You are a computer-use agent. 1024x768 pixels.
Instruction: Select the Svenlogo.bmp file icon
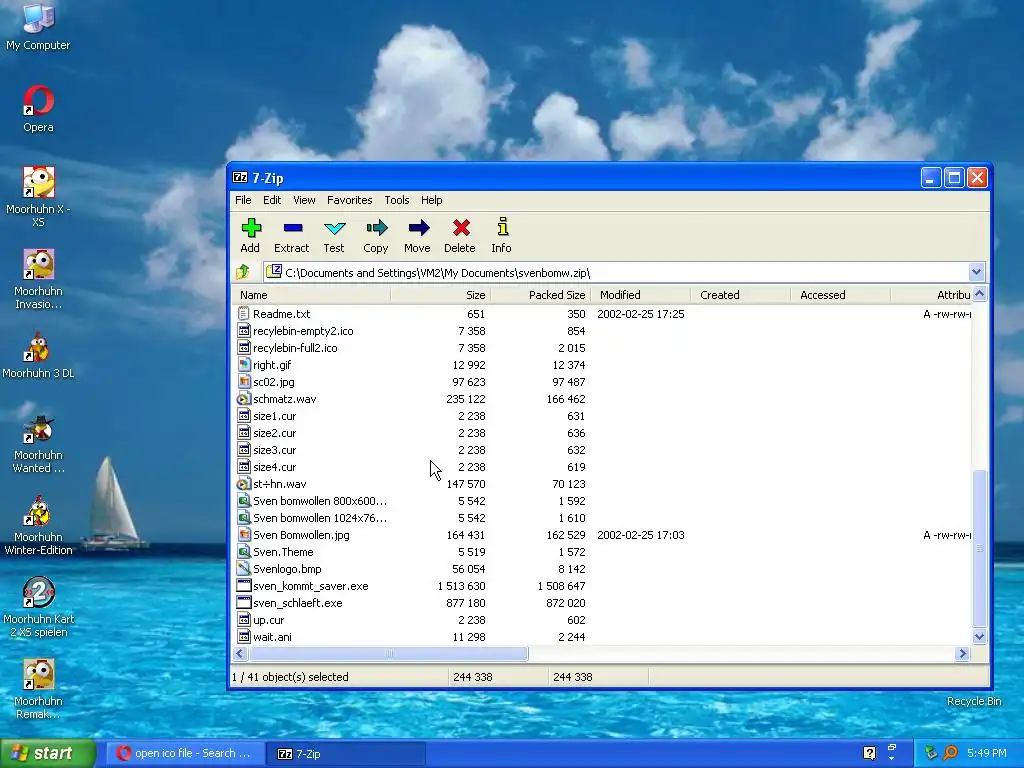point(244,569)
